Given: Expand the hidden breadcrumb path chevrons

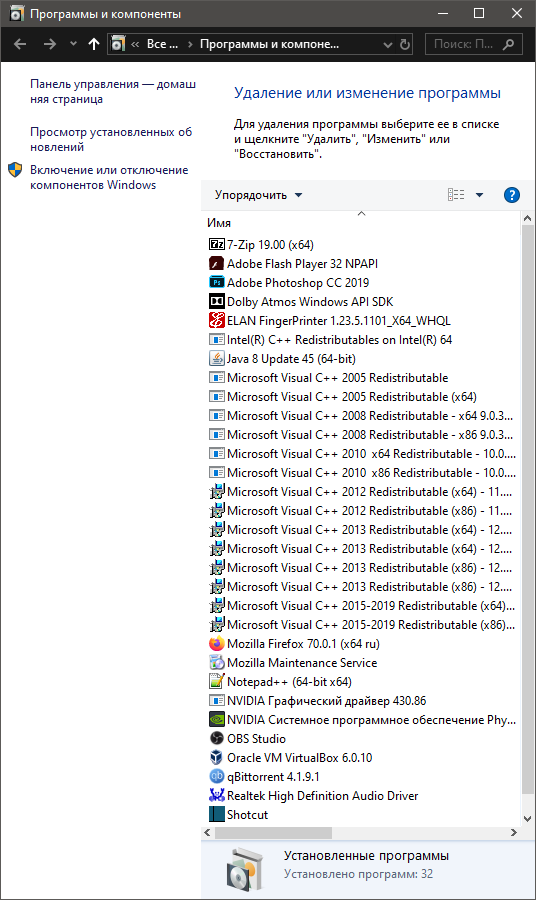Looking at the screenshot, I should point(135,44).
